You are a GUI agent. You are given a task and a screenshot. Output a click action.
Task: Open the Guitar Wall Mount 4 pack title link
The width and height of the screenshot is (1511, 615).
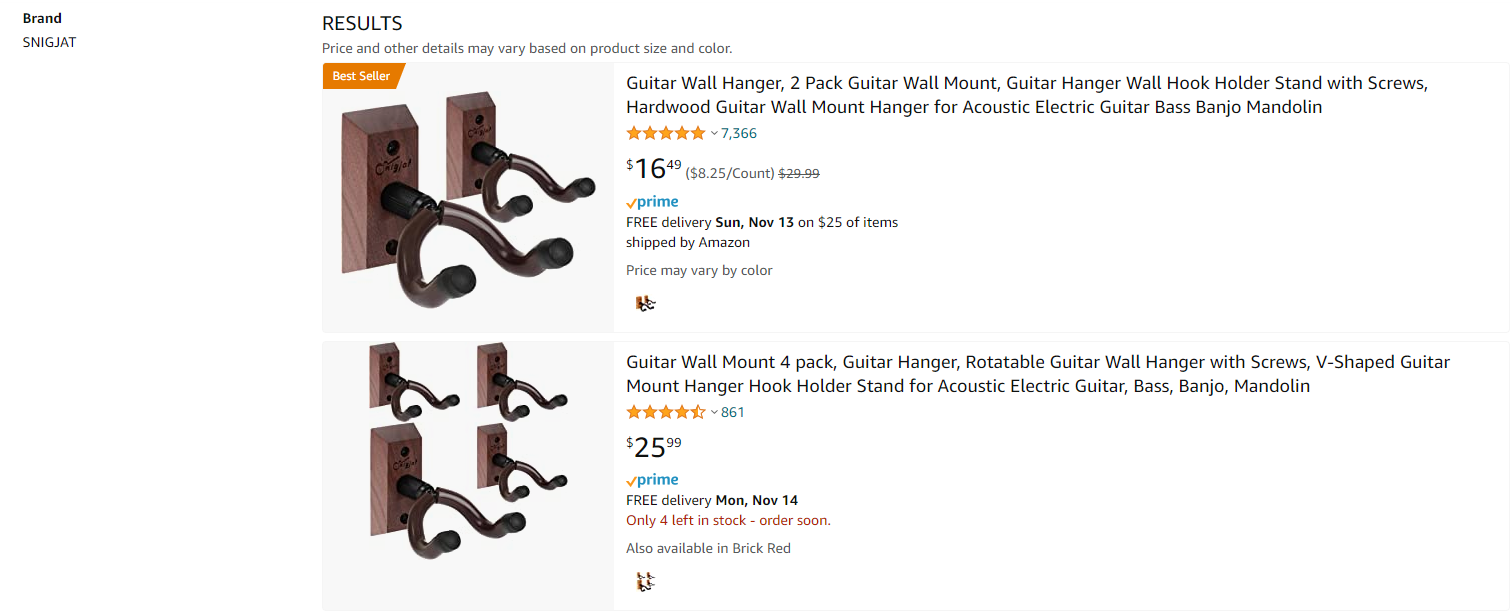pyautogui.click(x=1038, y=374)
